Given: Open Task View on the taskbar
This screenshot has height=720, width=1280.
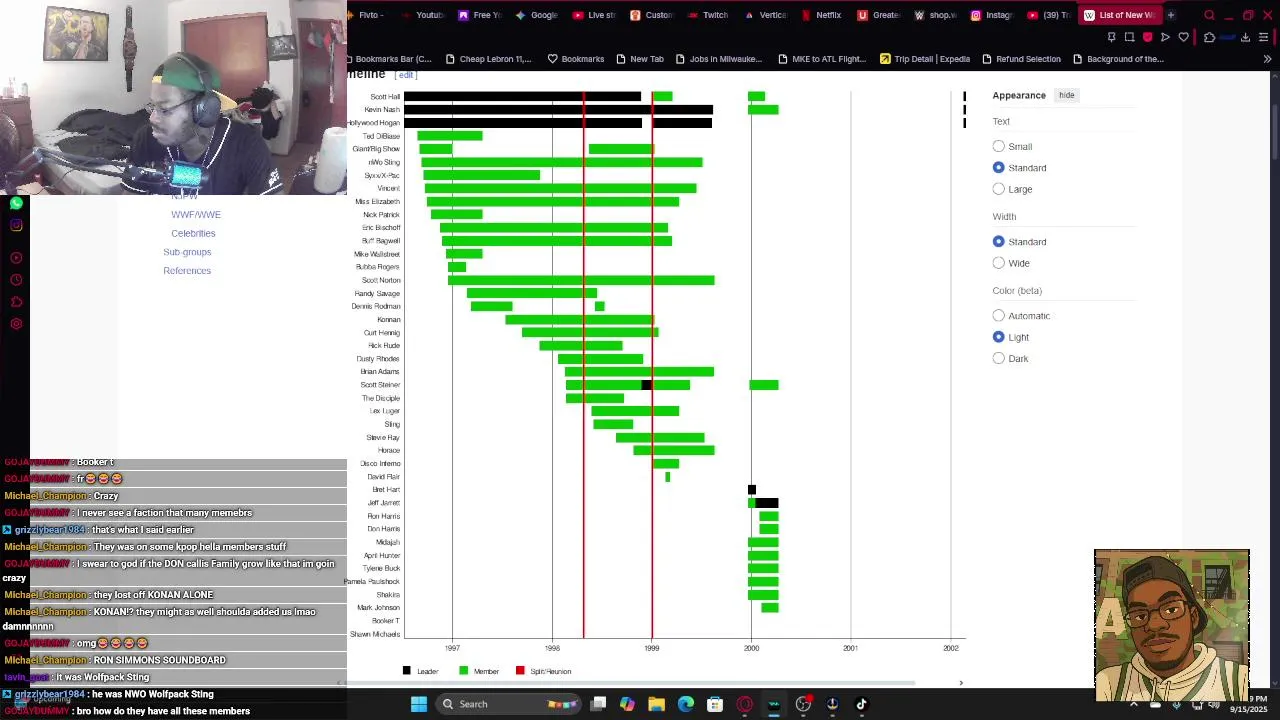Looking at the screenshot, I should (x=598, y=704).
